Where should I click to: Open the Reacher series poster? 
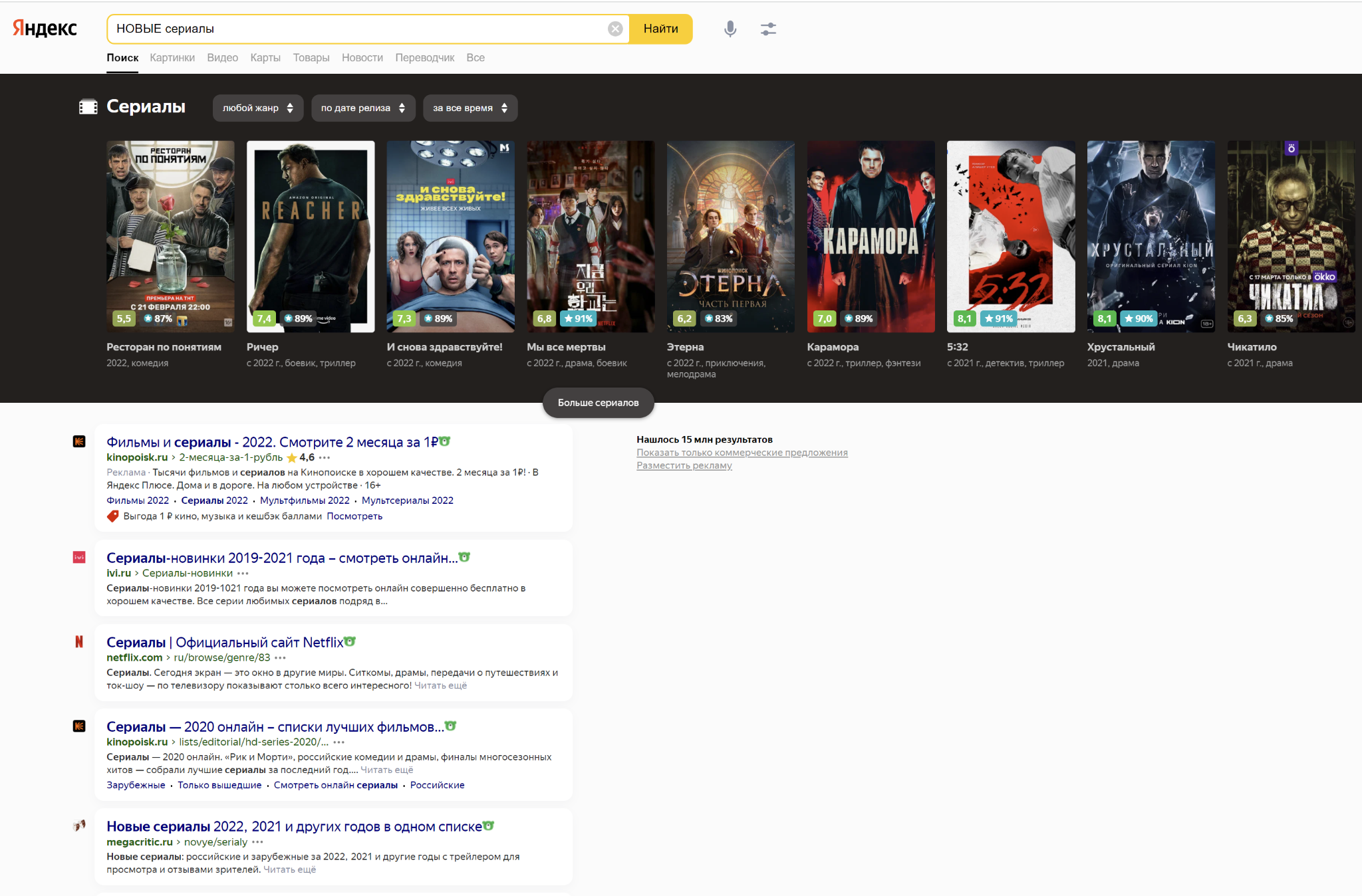(x=311, y=236)
